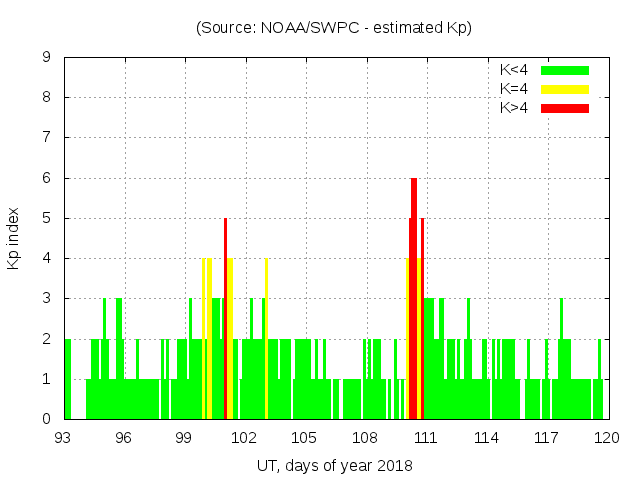Viewport: 640px width, 480px height.
Task: Click the x-axis tick label 105
Action: click(305, 438)
